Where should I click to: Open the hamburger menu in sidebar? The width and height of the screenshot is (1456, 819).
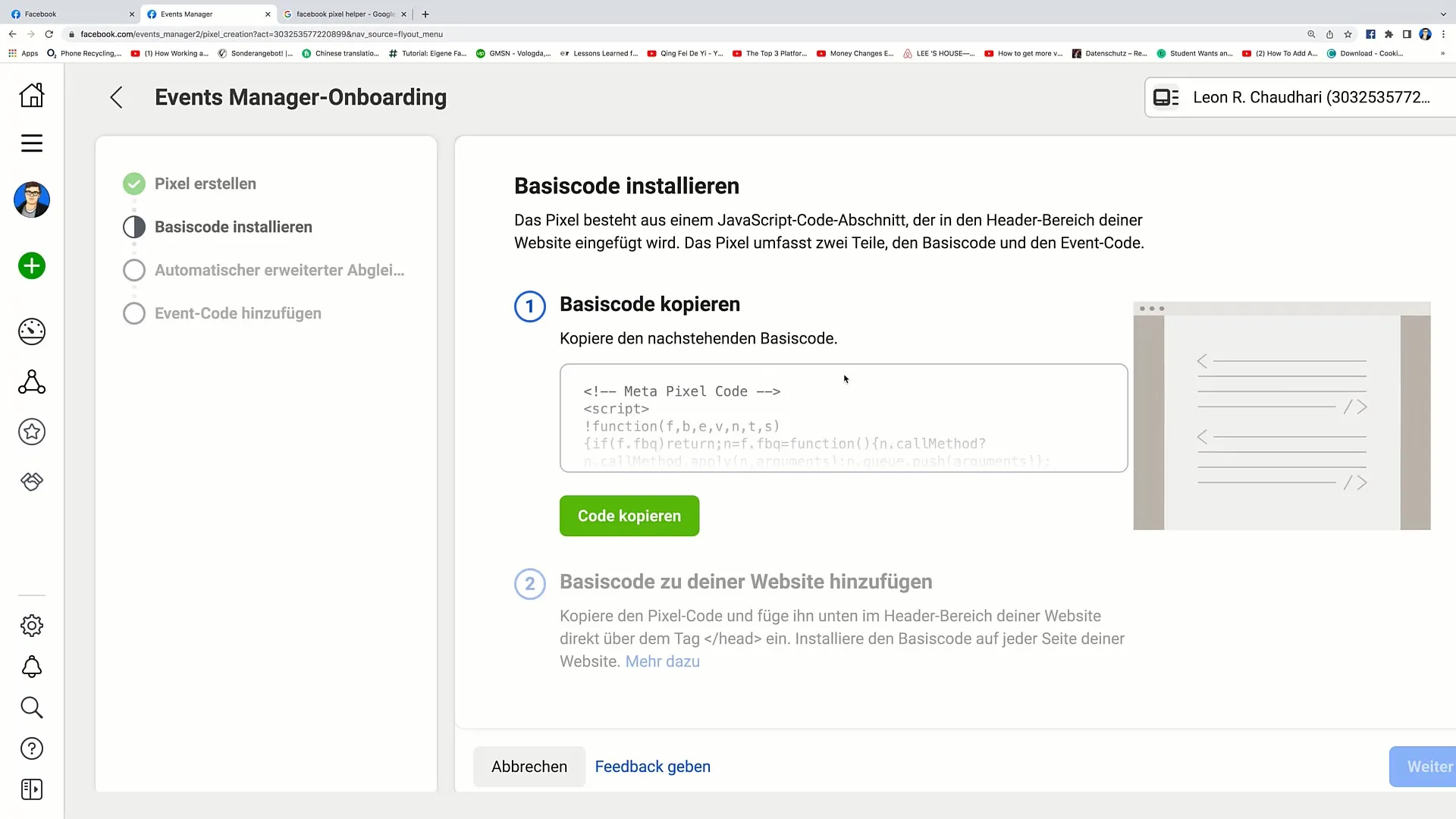pyautogui.click(x=32, y=143)
